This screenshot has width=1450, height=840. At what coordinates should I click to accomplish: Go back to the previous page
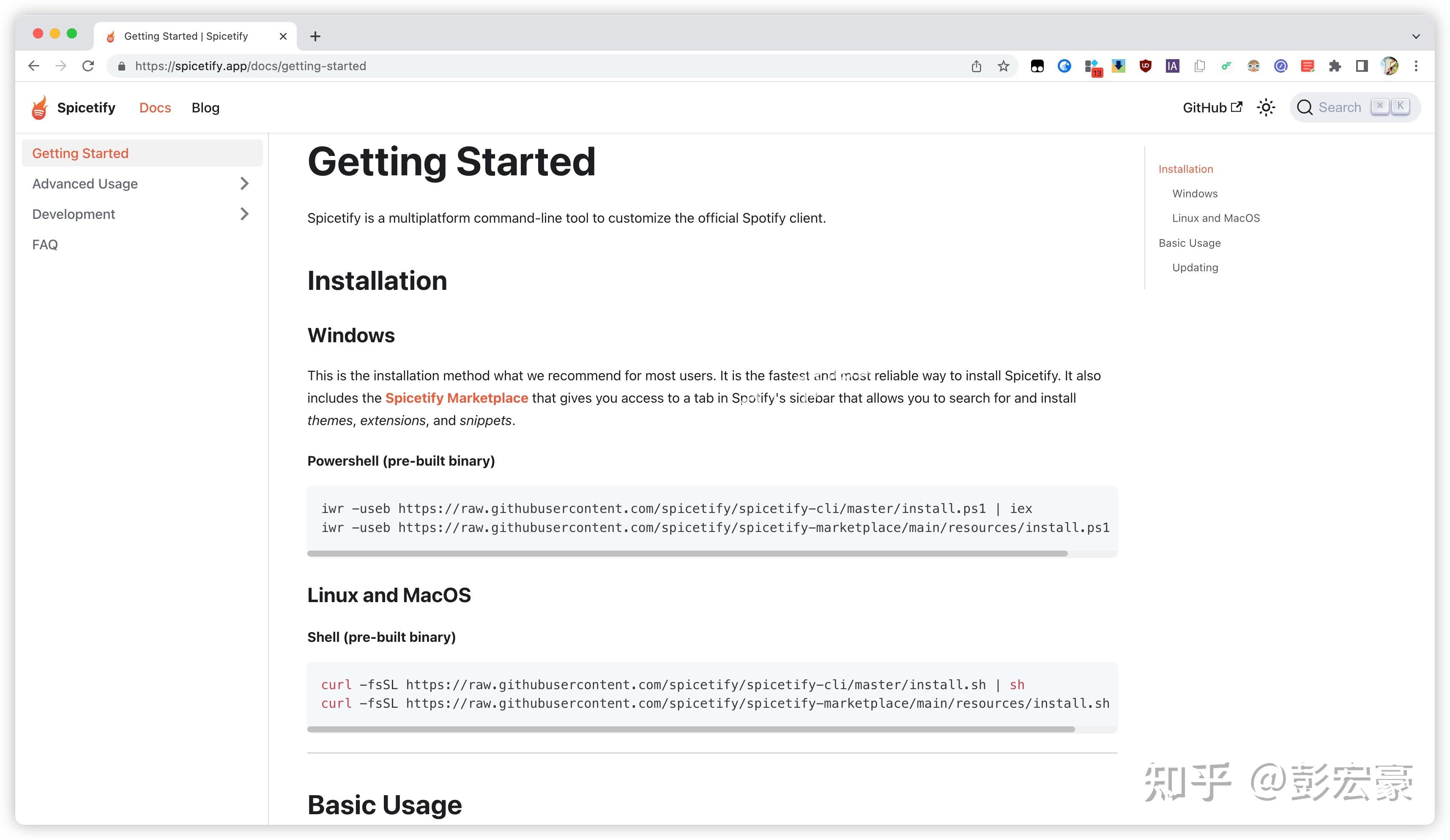click(x=34, y=66)
